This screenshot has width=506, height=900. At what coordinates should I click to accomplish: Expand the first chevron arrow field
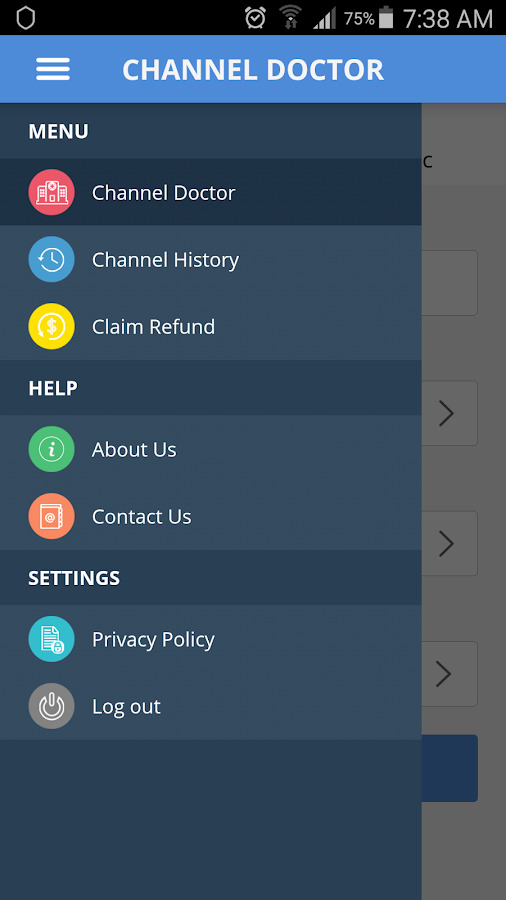pyautogui.click(x=449, y=413)
